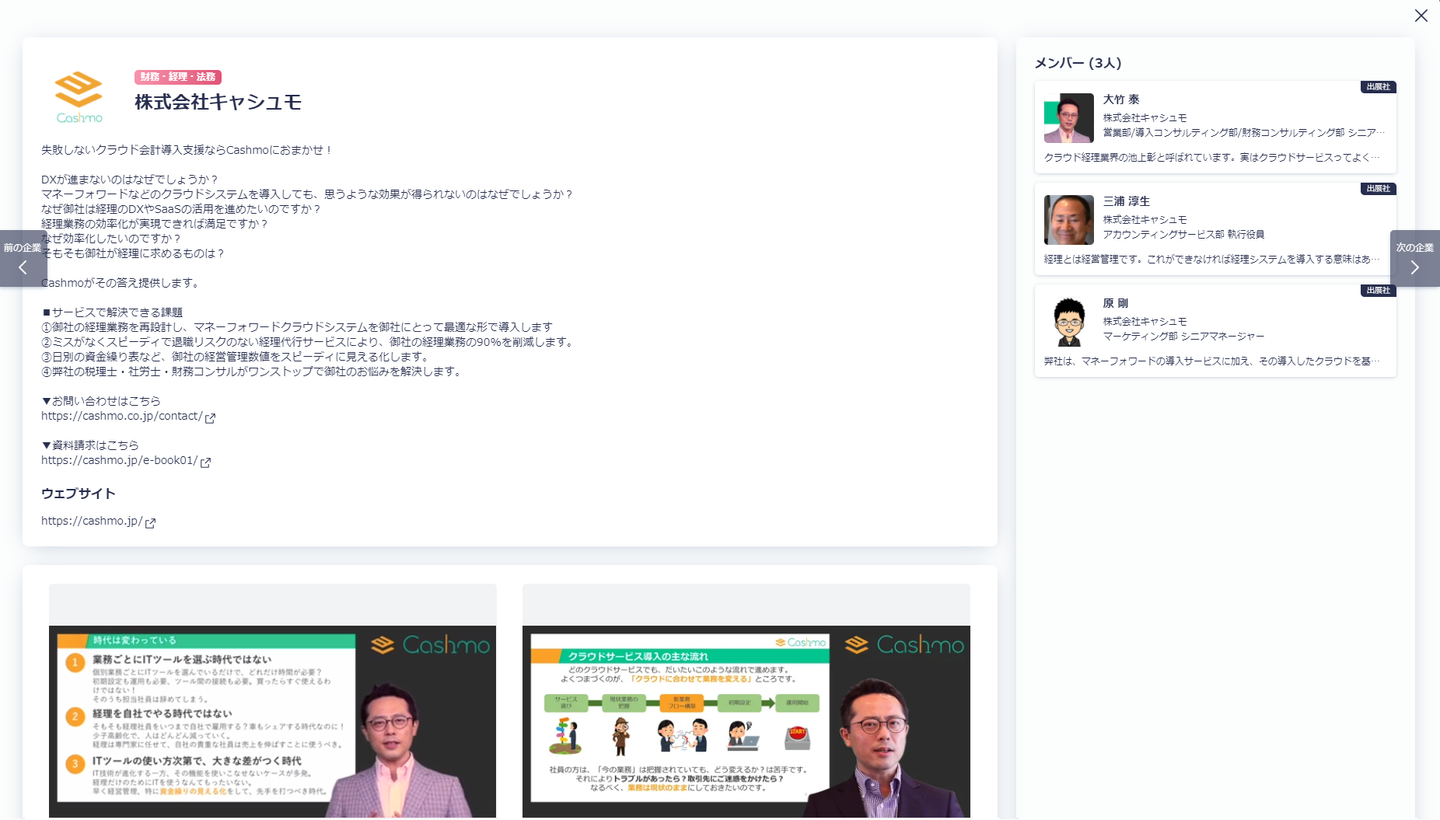Click 三浦 淳生 title アカウンティングサービス部 執行役員
Screen dimensions: 1440x820
pyautogui.click(x=1184, y=235)
